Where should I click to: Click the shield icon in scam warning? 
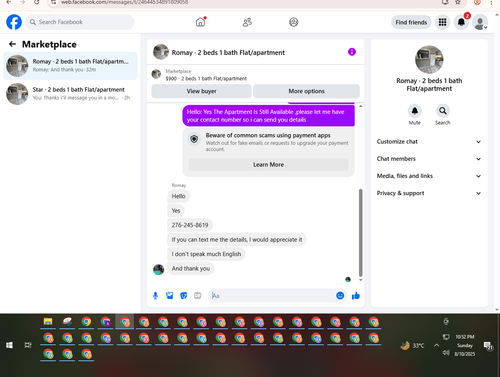[194, 139]
